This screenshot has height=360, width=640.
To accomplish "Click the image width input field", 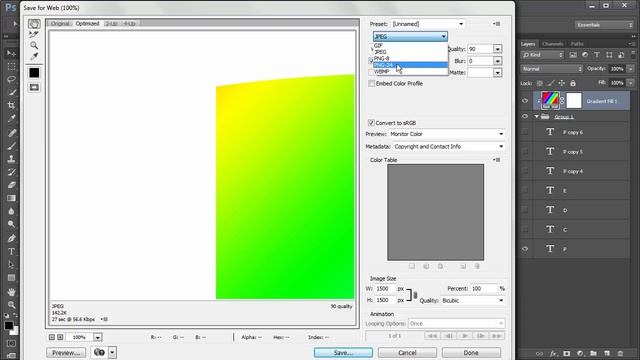I will point(385,289).
